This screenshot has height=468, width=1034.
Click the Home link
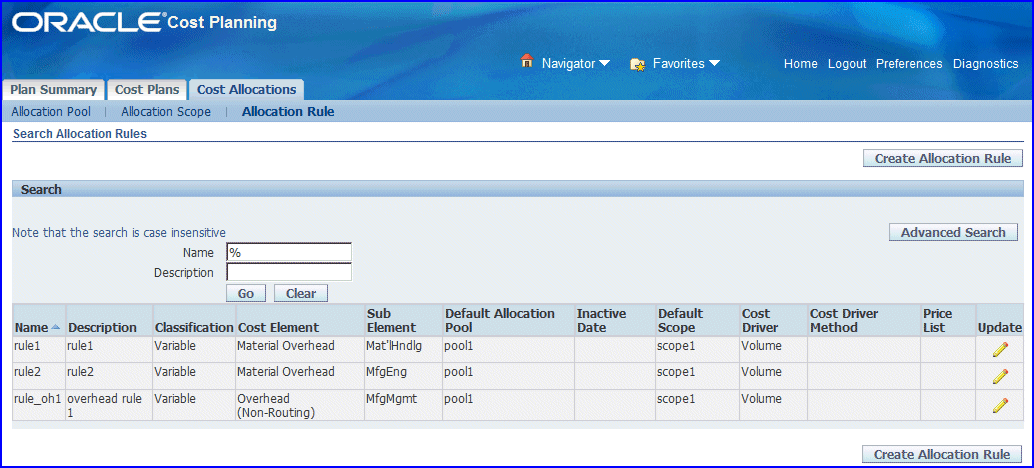coord(801,64)
